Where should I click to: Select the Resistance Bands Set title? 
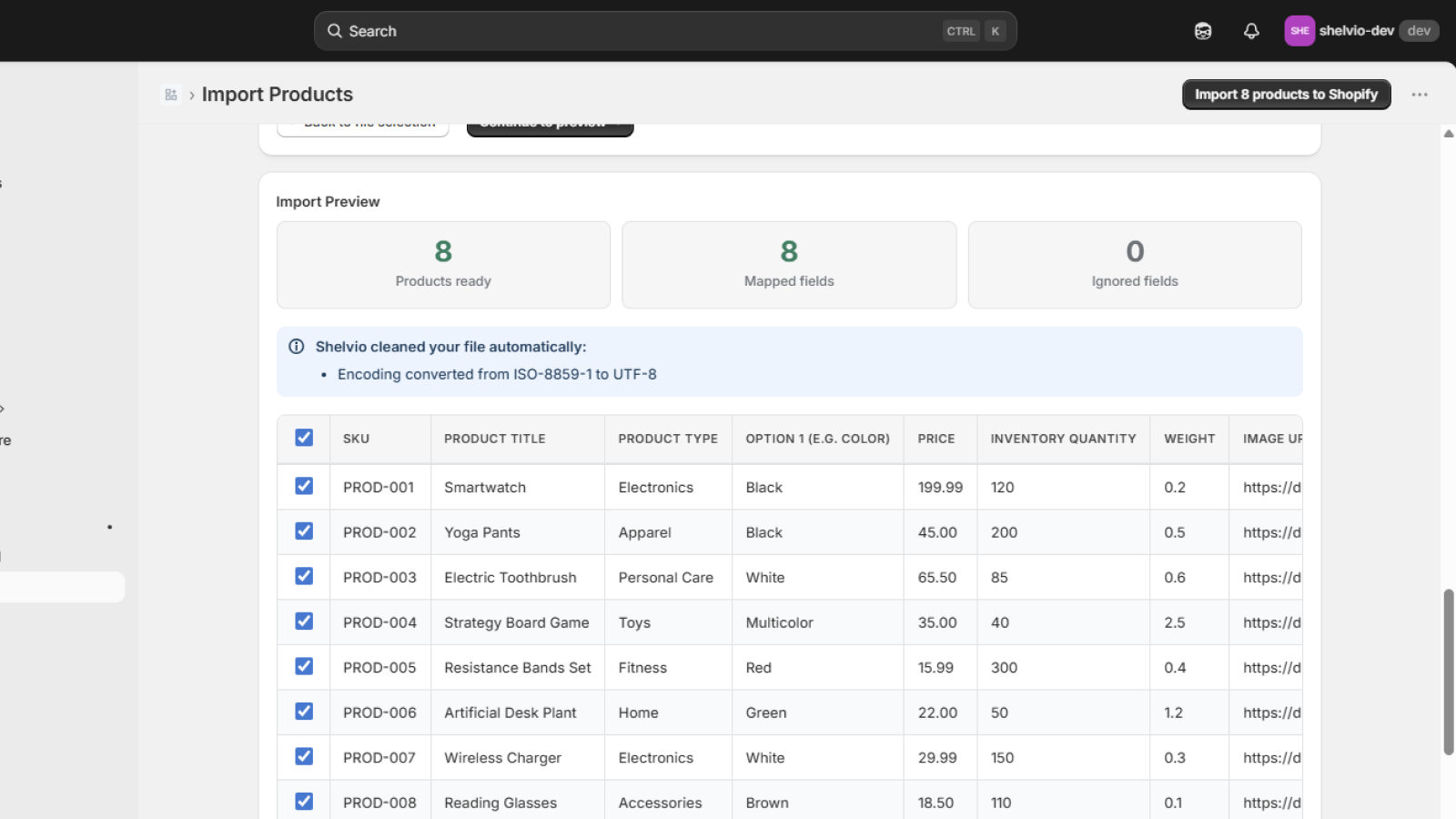coord(518,668)
